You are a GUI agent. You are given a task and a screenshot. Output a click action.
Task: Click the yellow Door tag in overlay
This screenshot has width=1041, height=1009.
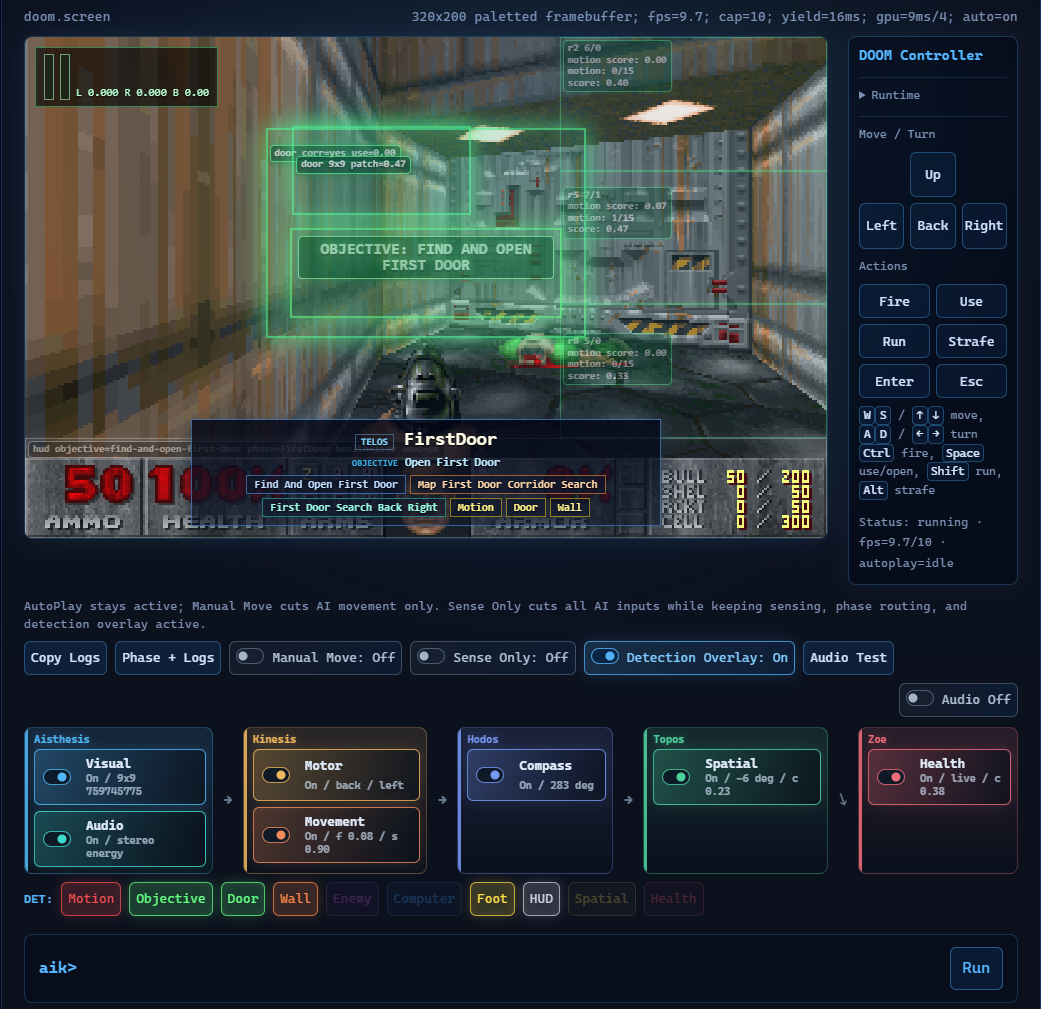525,507
